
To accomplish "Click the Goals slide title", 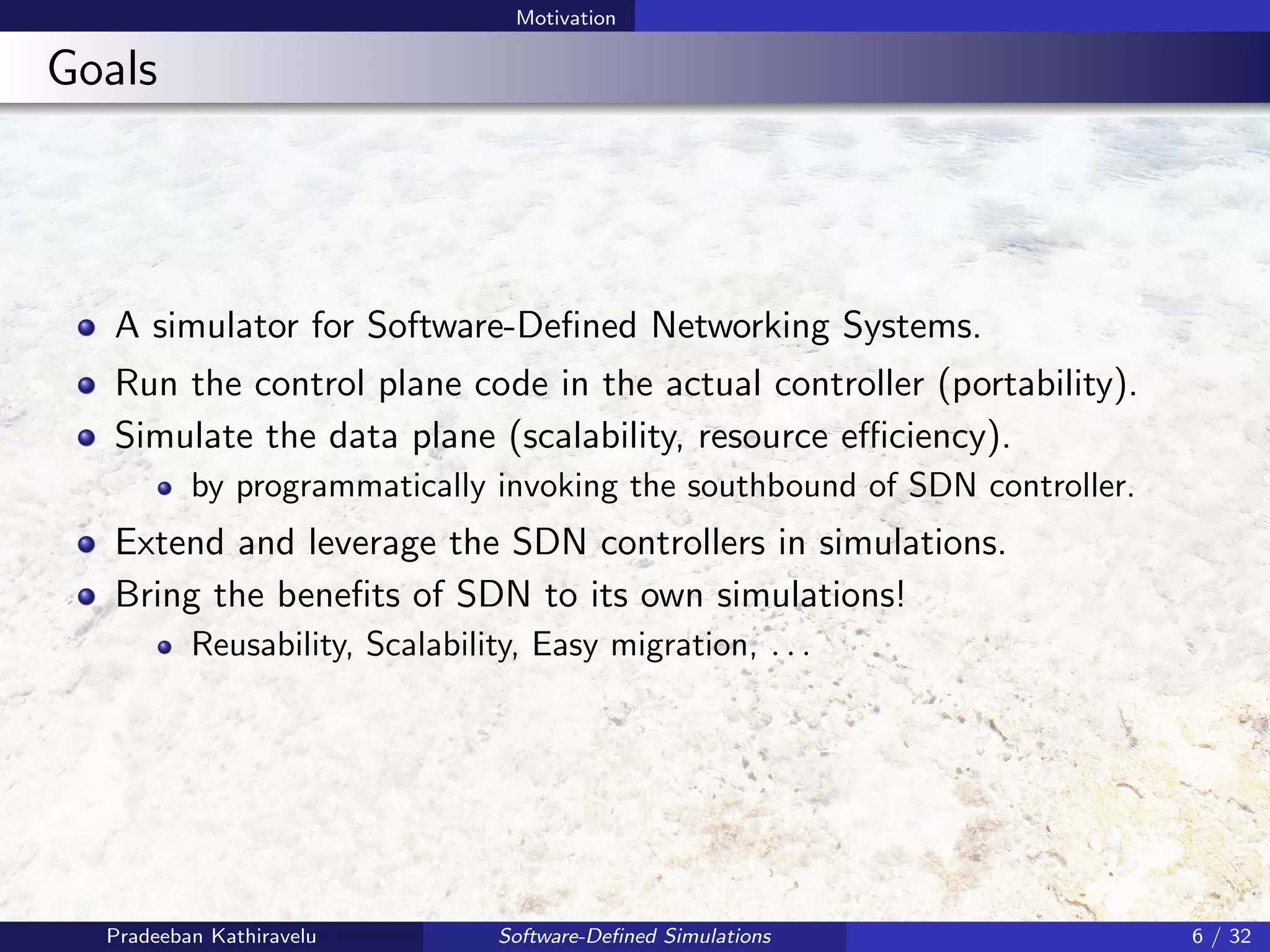I will pos(102,68).
